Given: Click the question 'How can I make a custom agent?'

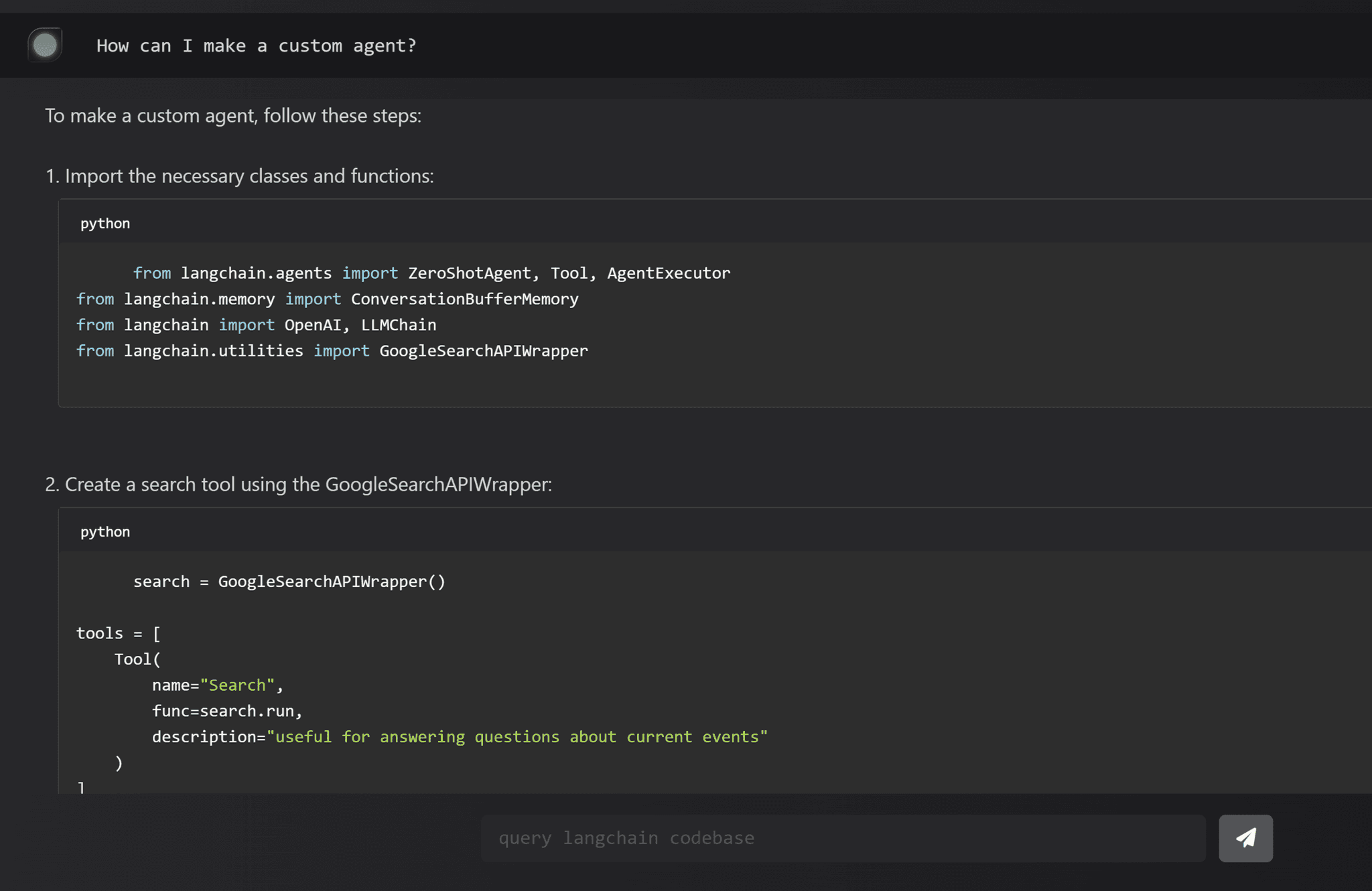Looking at the screenshot, I should tap(256, 46).
